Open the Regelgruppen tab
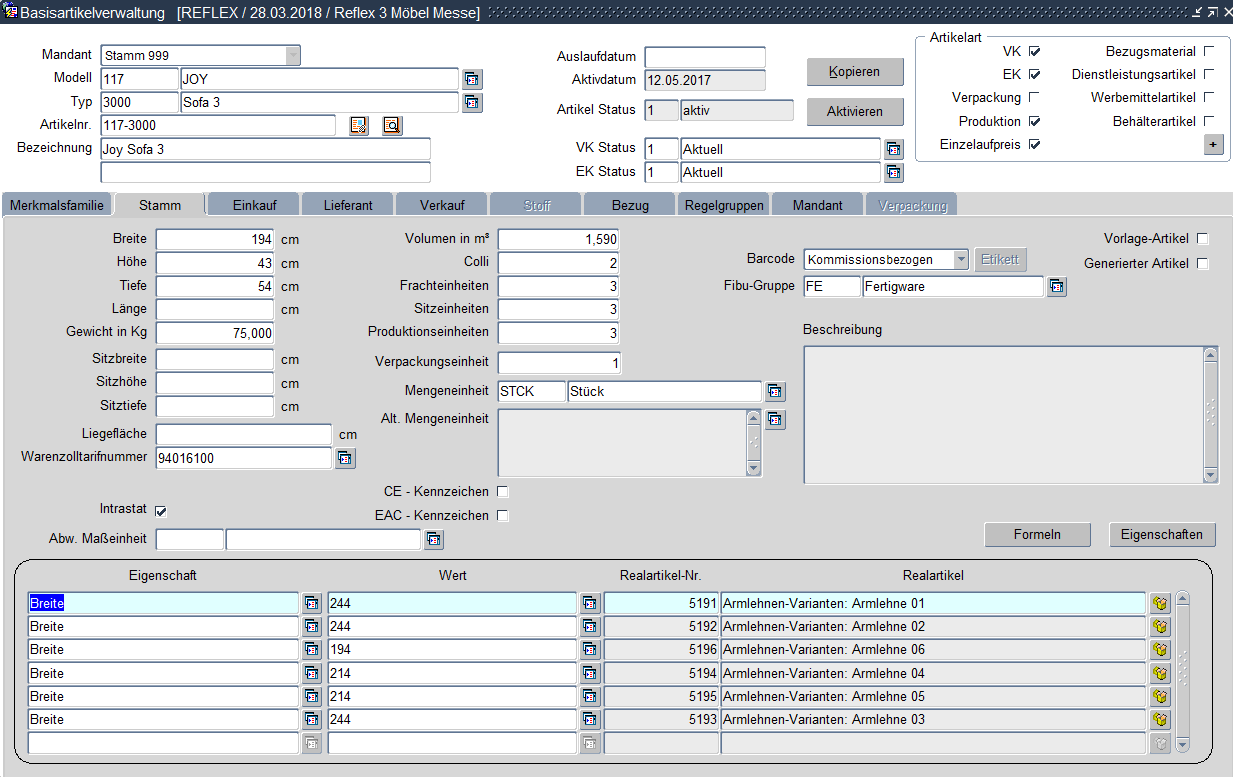 (724, 205)
